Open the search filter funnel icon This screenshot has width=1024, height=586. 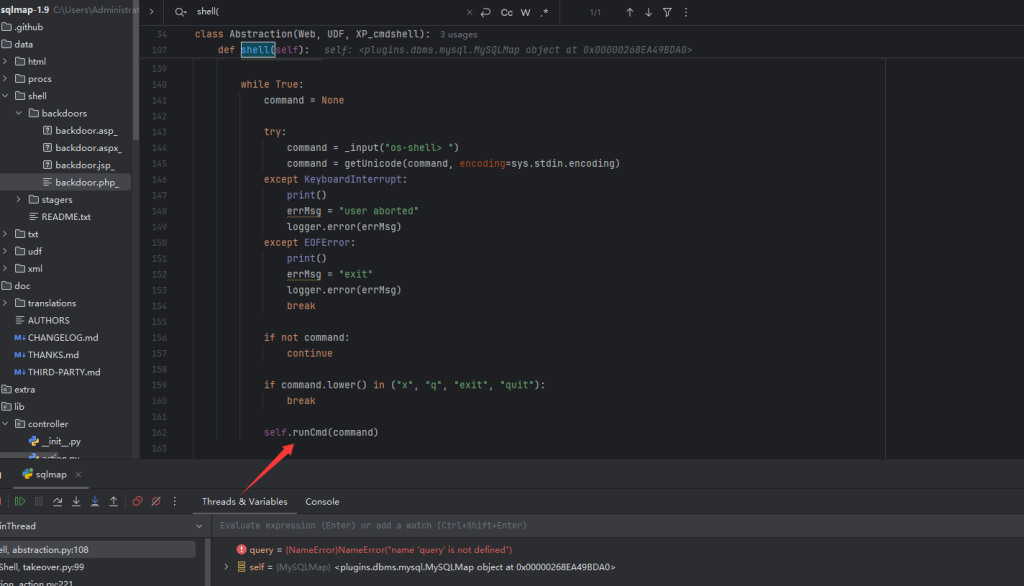667,13
